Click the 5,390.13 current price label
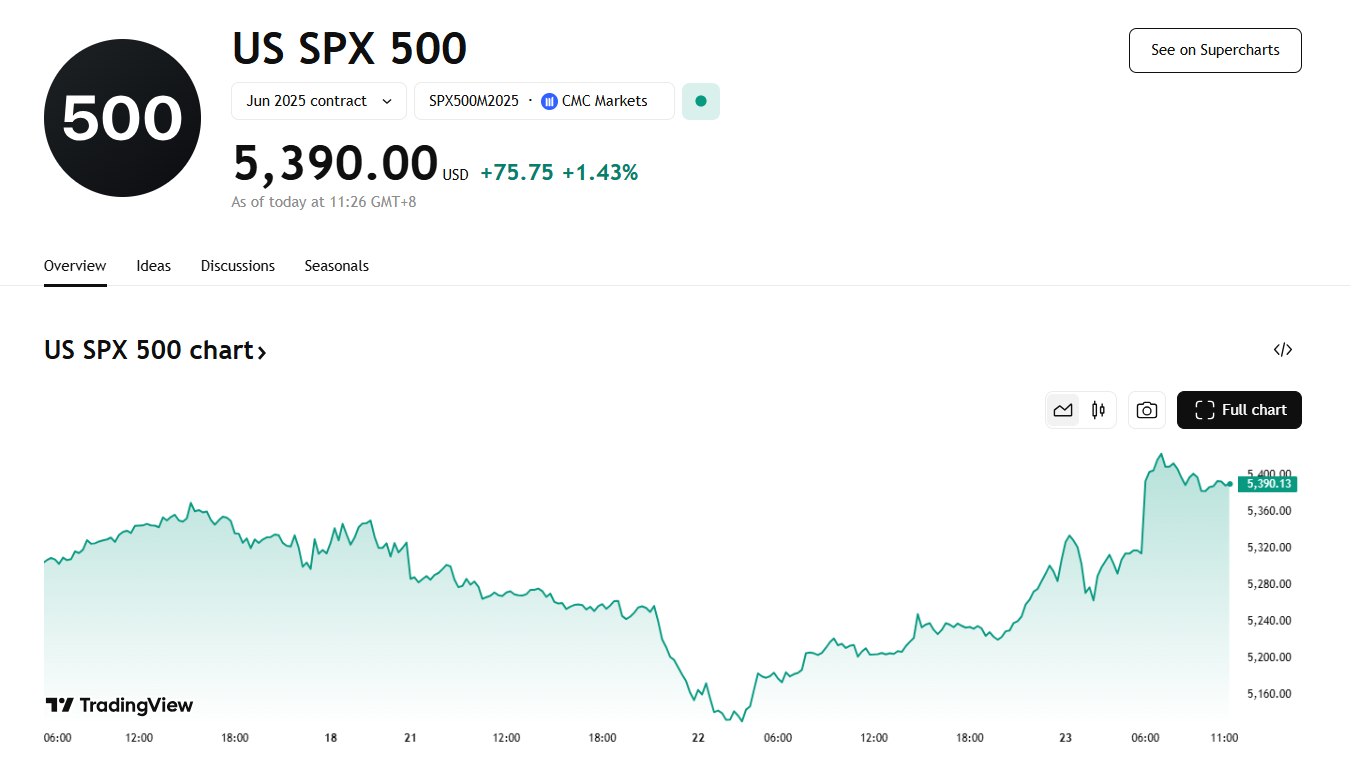This screenshot has width=1350, height=770. coord(1265,484)
